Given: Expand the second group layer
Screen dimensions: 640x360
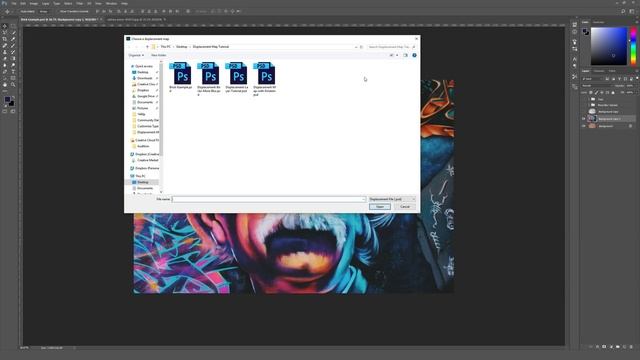Looking at the screenshot, I should pos(589,105).
